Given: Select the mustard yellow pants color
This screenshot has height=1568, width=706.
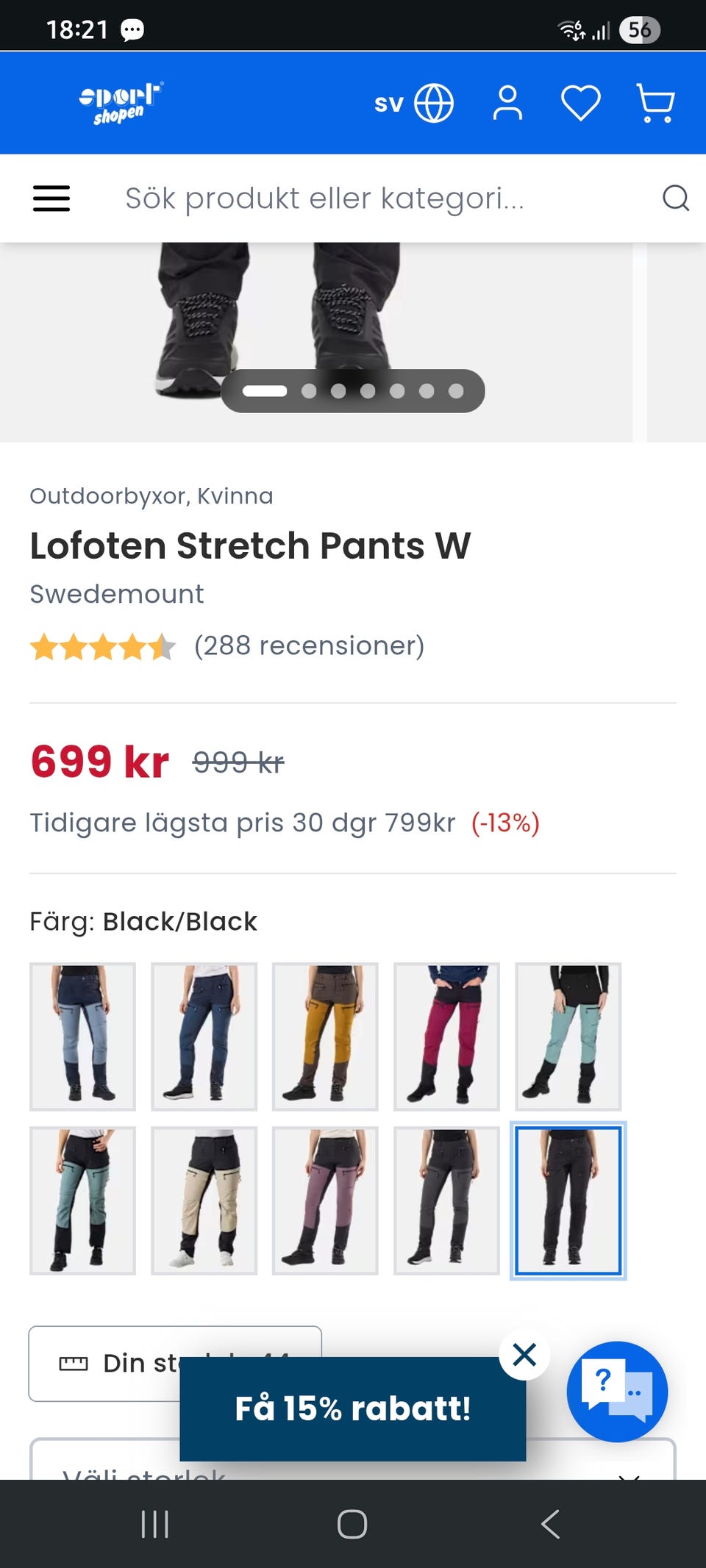Looking at the screenshot, I should click(325, 1036).
